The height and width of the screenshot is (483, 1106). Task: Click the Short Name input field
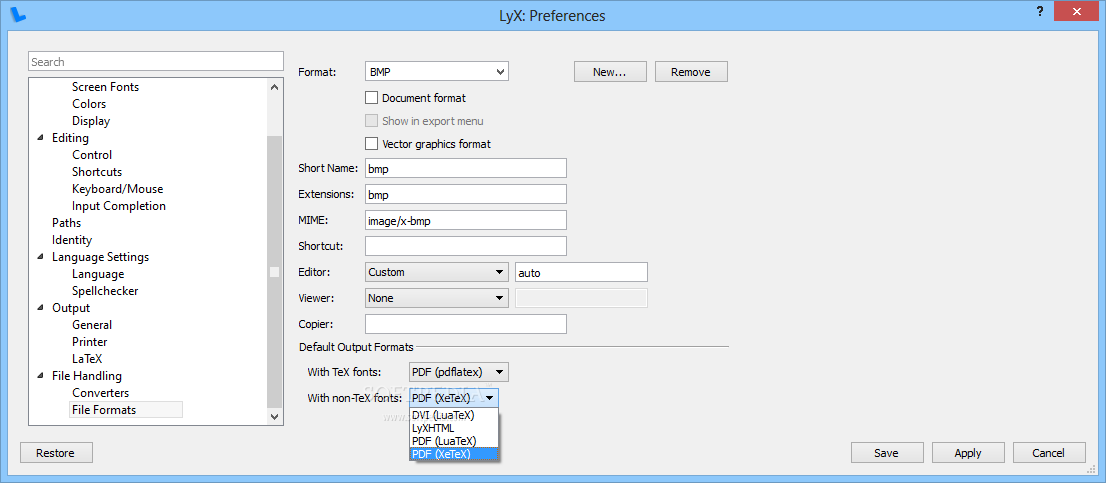click(x=466, y=169)
